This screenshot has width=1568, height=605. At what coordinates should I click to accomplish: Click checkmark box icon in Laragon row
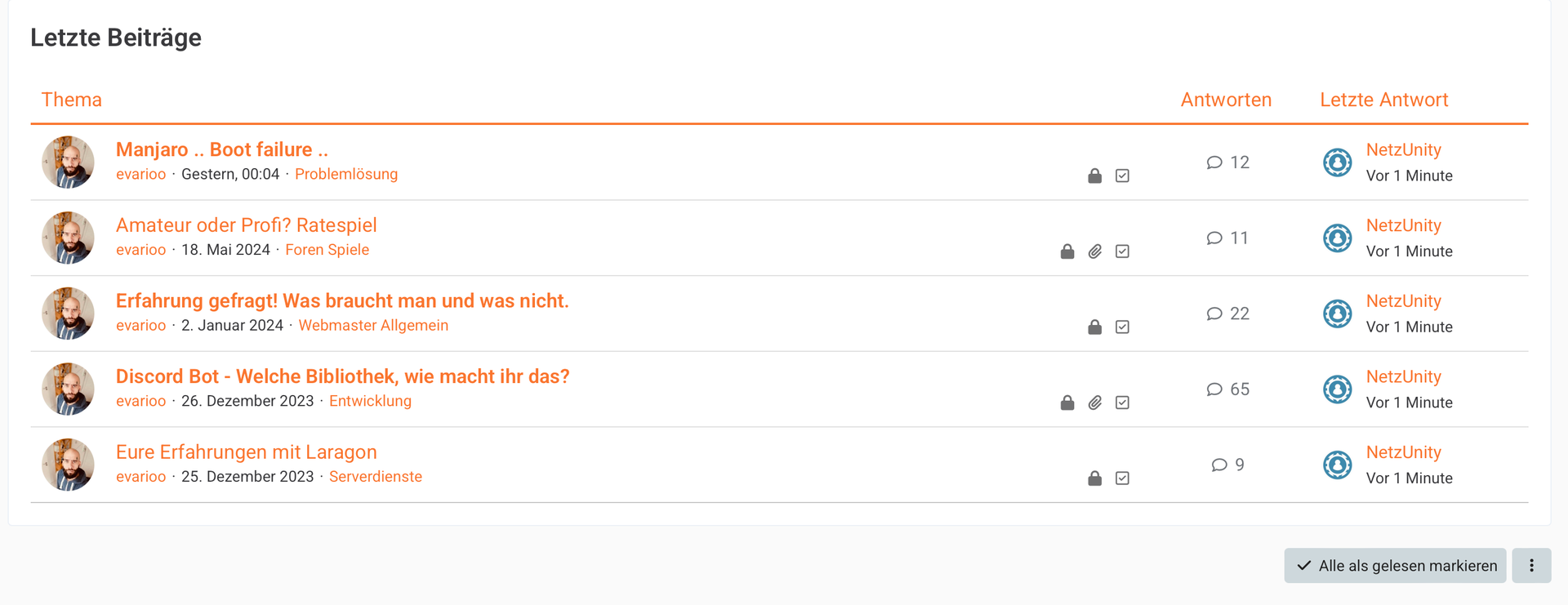point(1122,478)
